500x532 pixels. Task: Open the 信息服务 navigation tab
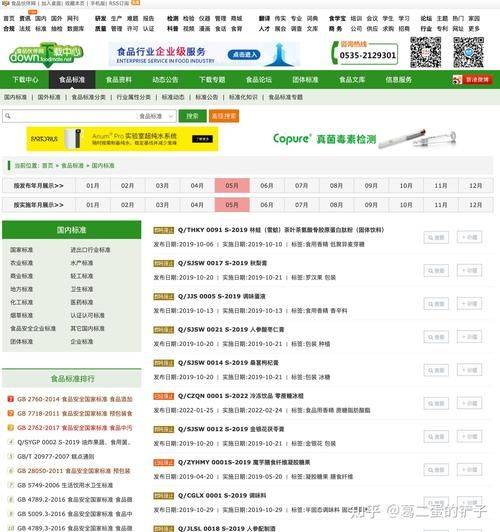(x=399, y=80)
